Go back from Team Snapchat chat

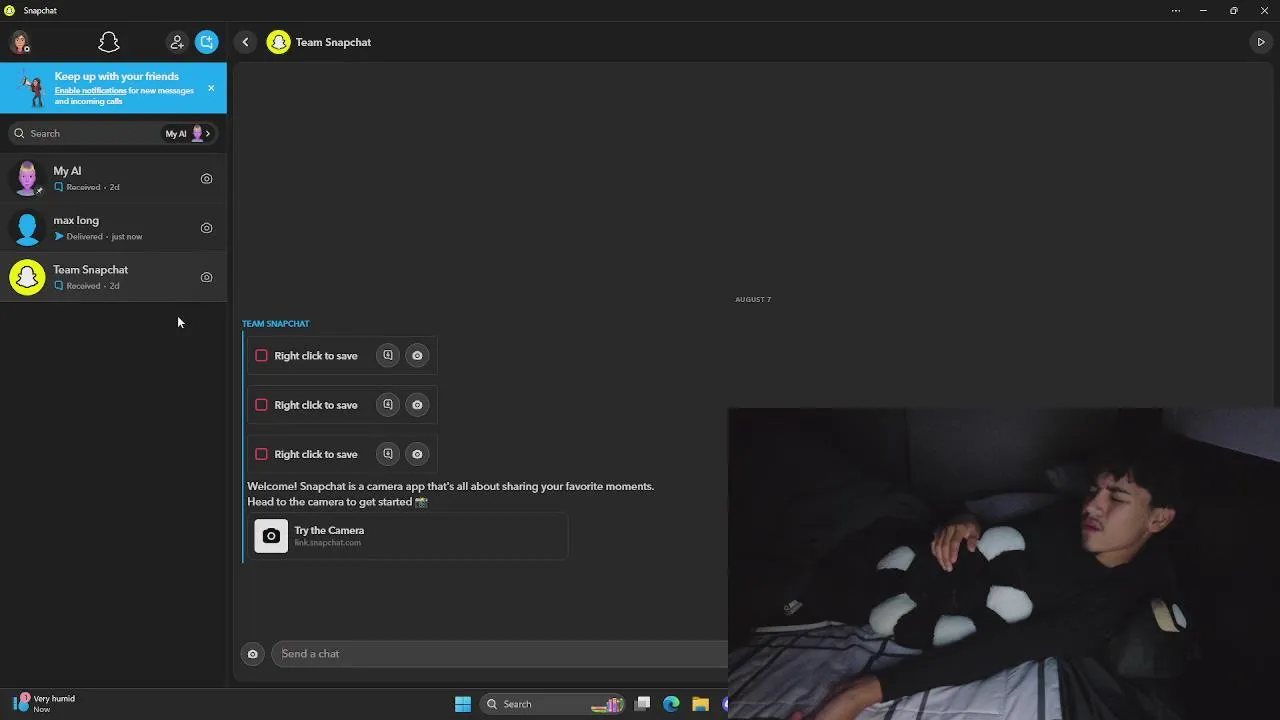click(x=245, y=42)
